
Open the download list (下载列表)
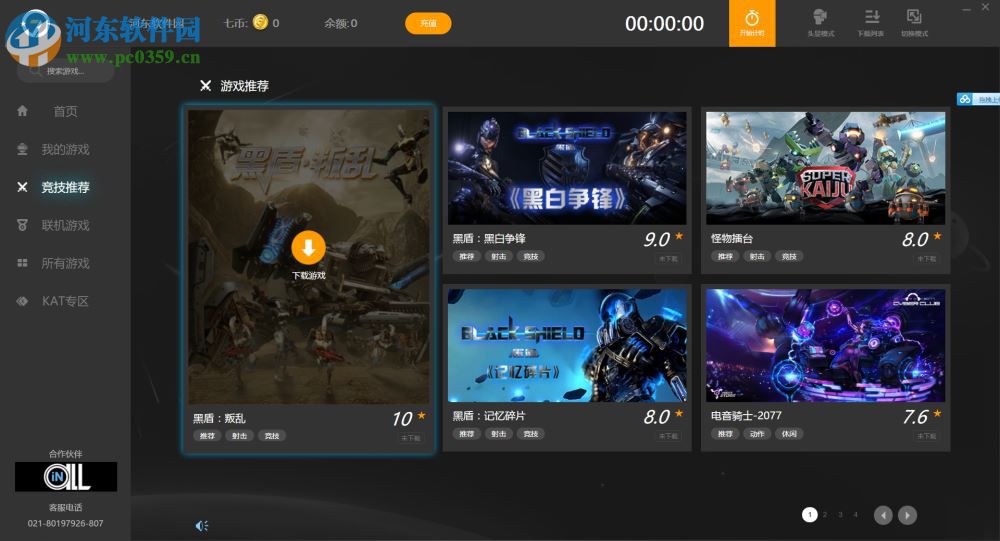tap(871, 22)
